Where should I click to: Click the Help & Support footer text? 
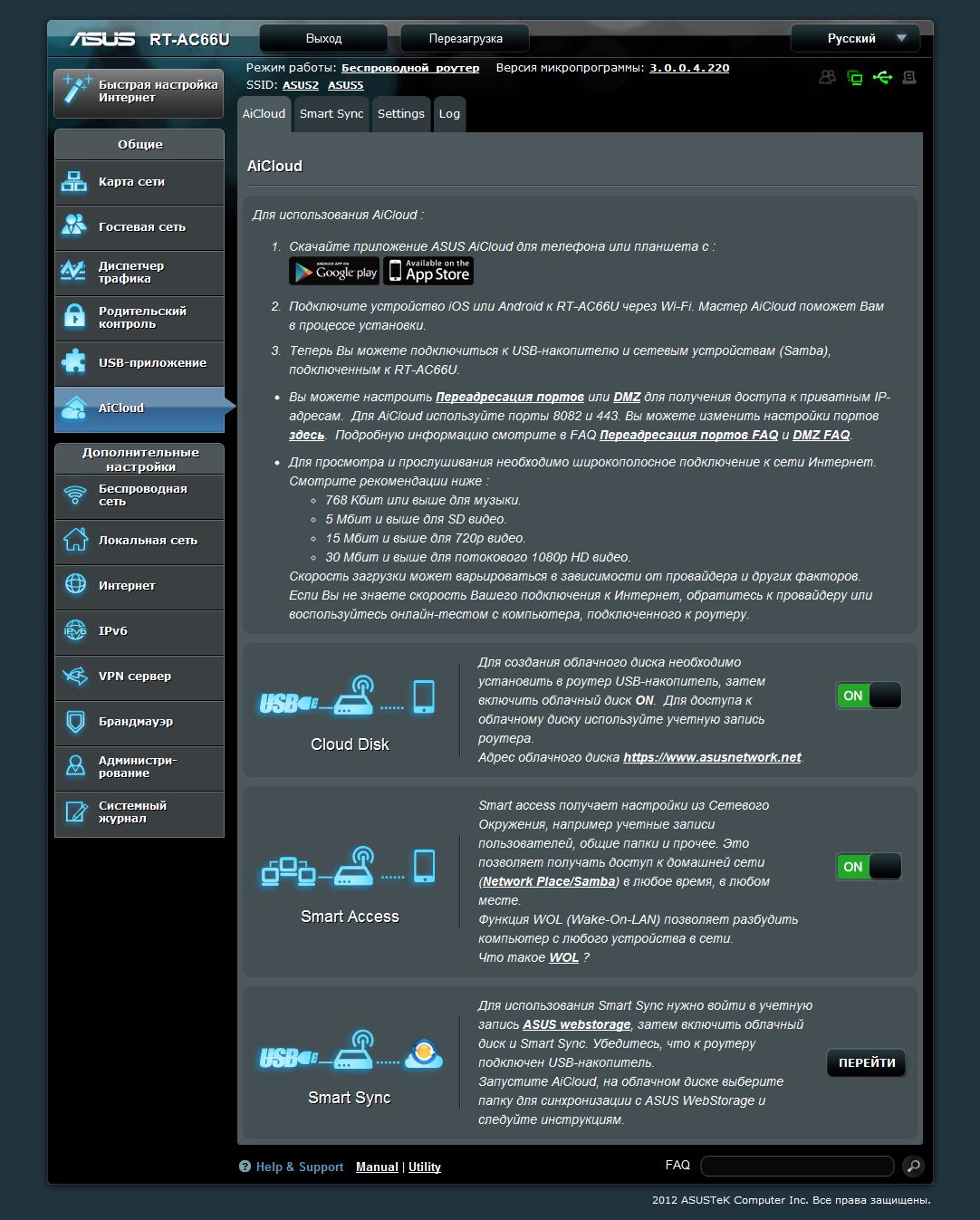click(x=300, y=1167)
